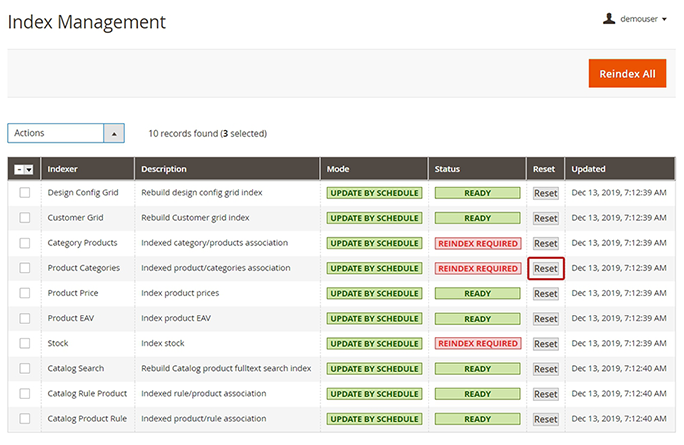Click the Mode column header
This screenshot has width=684, height=445.
[338, 169]
